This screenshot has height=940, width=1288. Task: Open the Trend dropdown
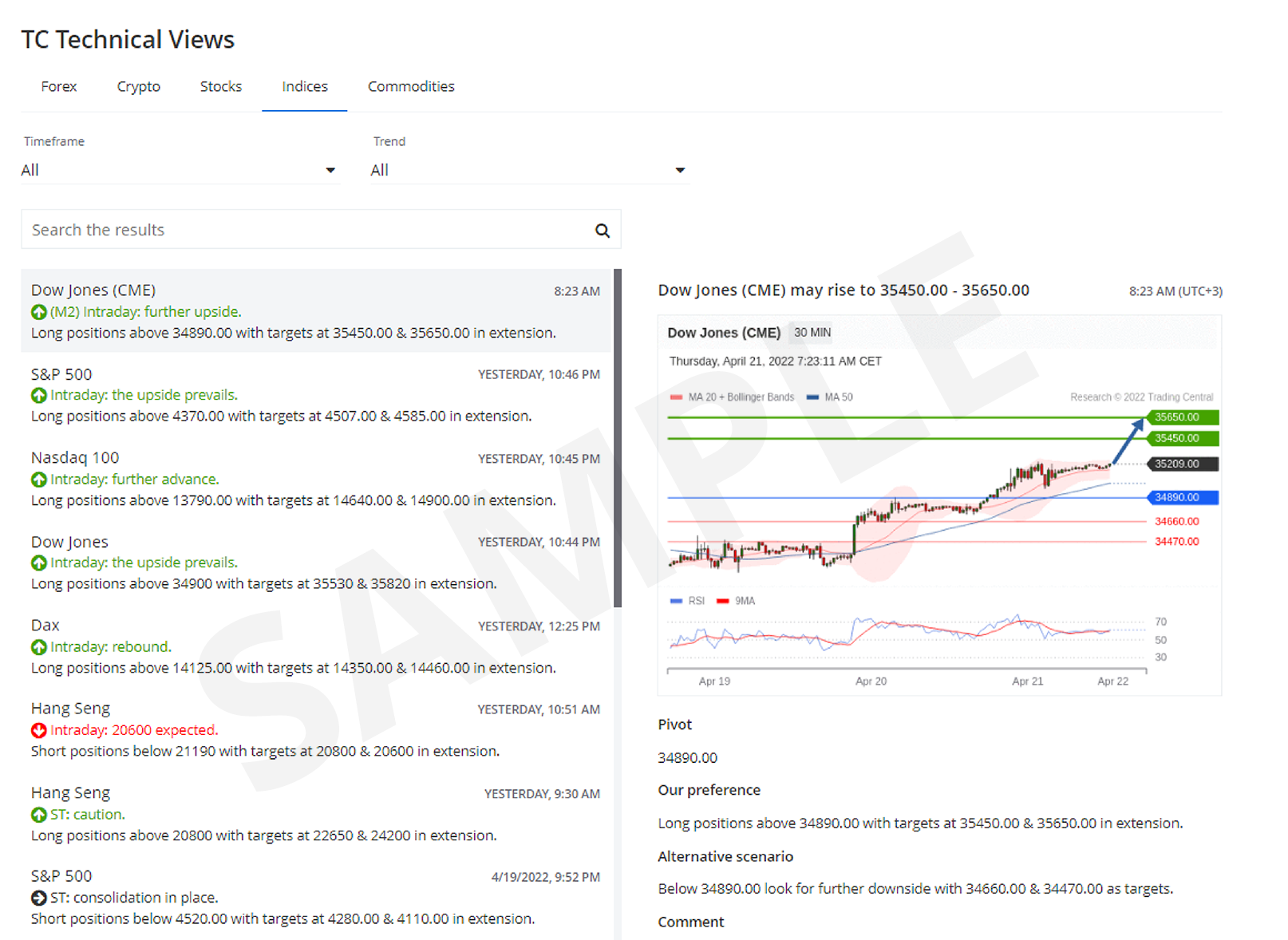[530, 170]
